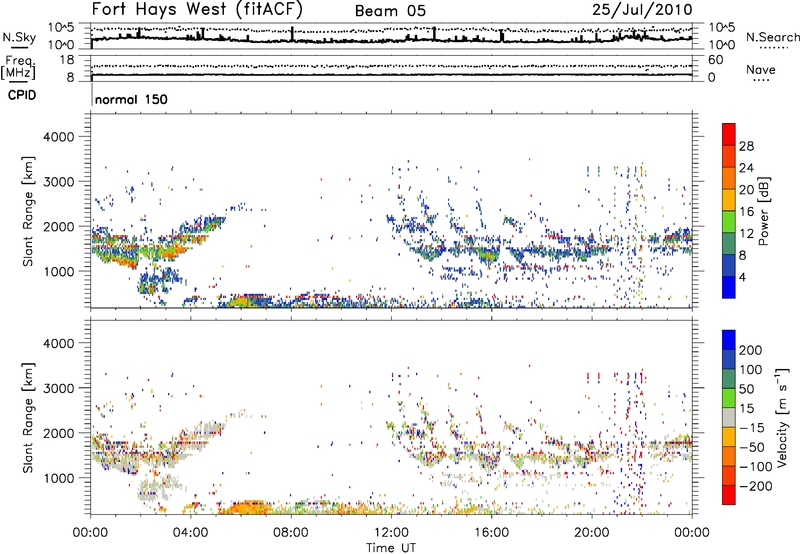Click the date '25/Jul/2010'
Image resolution: width=800 pixels, height=554 pixels.
[642, 10]
